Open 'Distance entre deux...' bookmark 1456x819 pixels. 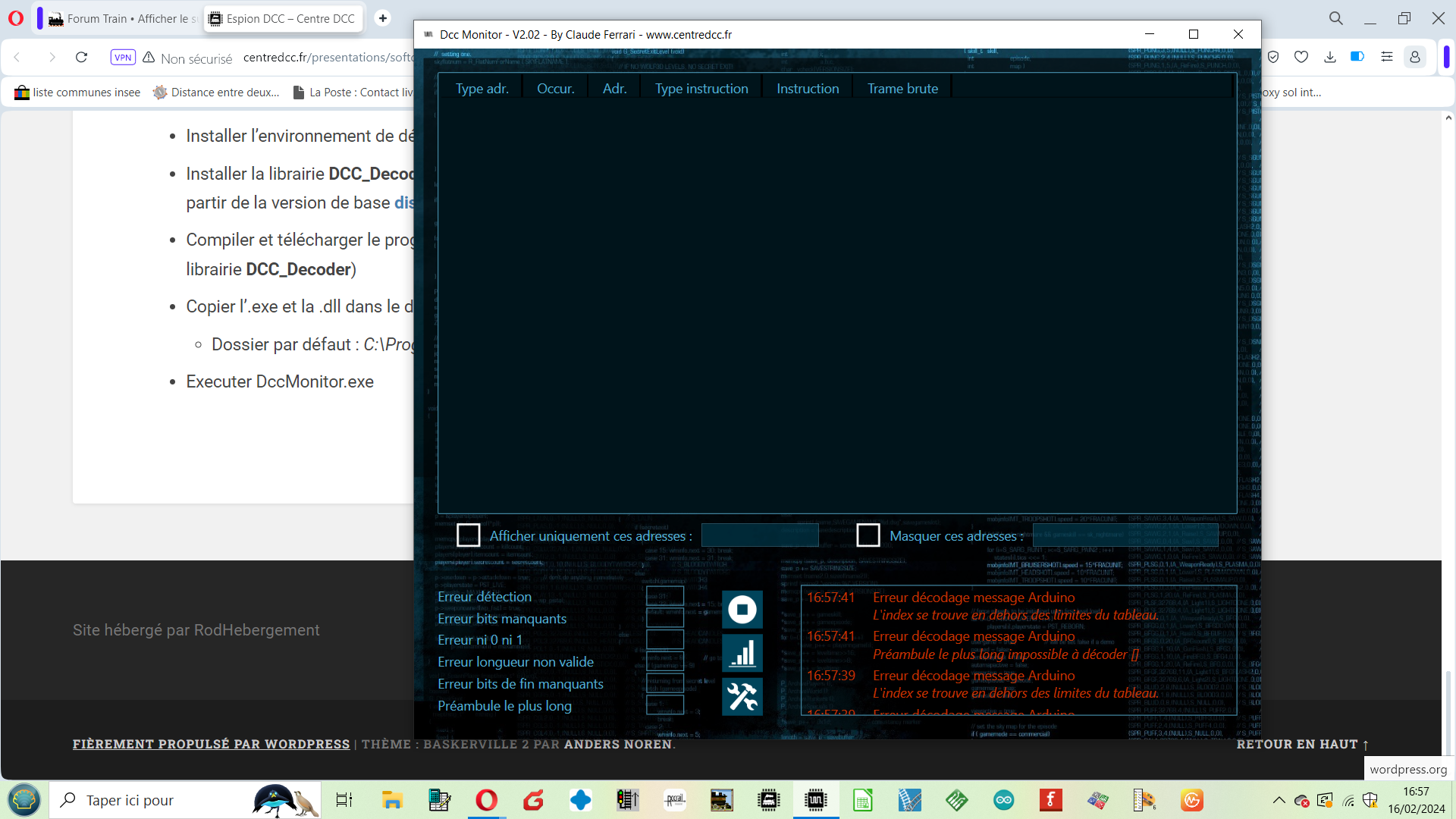[x=216, y=93]
